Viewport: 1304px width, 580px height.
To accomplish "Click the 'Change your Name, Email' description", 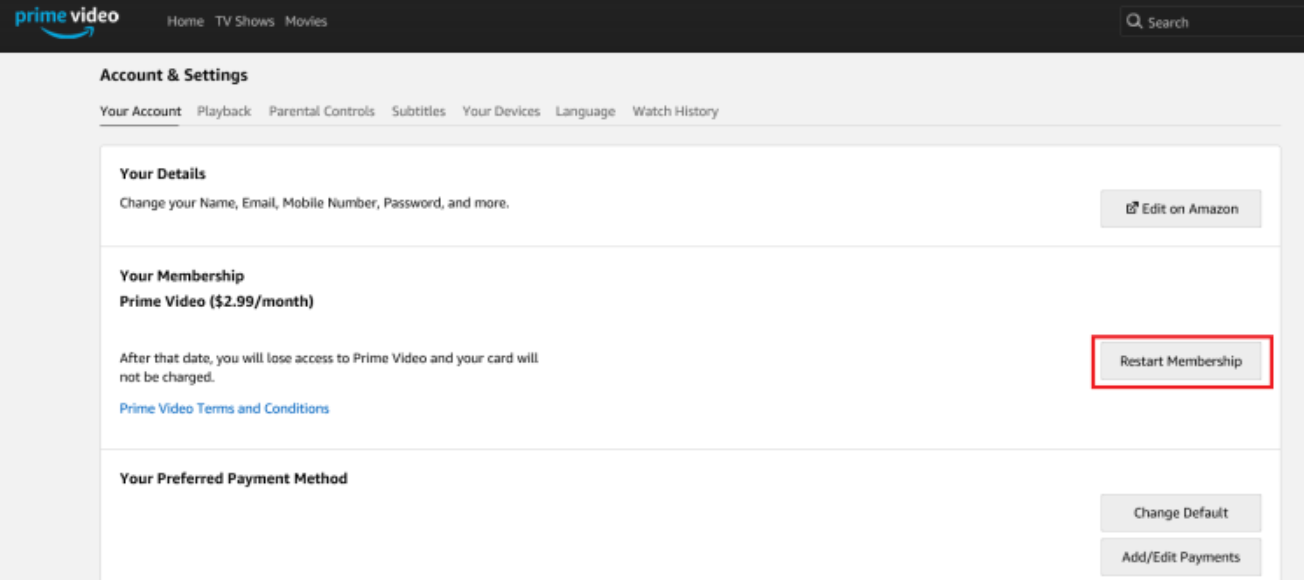I will point(314,203).
